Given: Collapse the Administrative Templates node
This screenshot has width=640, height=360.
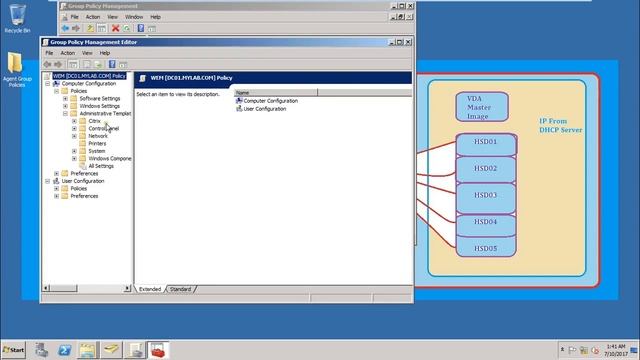Looking at the screenshot, I should (x=65, y=113).
